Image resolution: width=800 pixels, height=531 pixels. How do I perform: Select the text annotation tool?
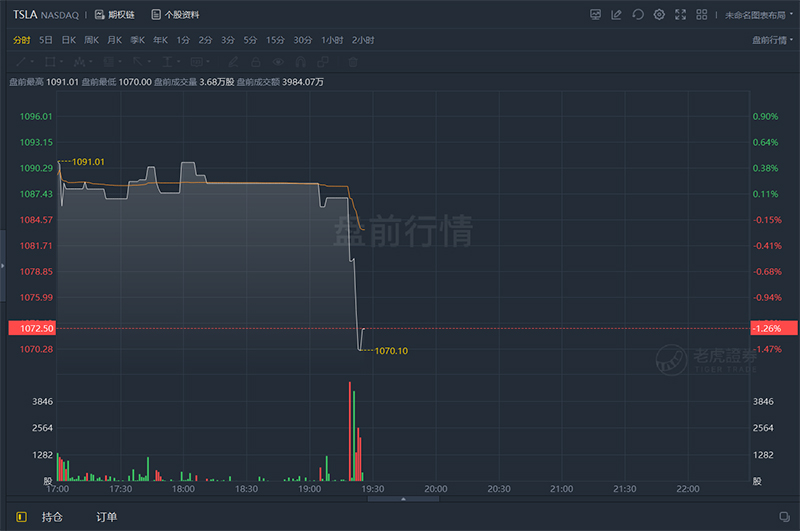(167, 62)
